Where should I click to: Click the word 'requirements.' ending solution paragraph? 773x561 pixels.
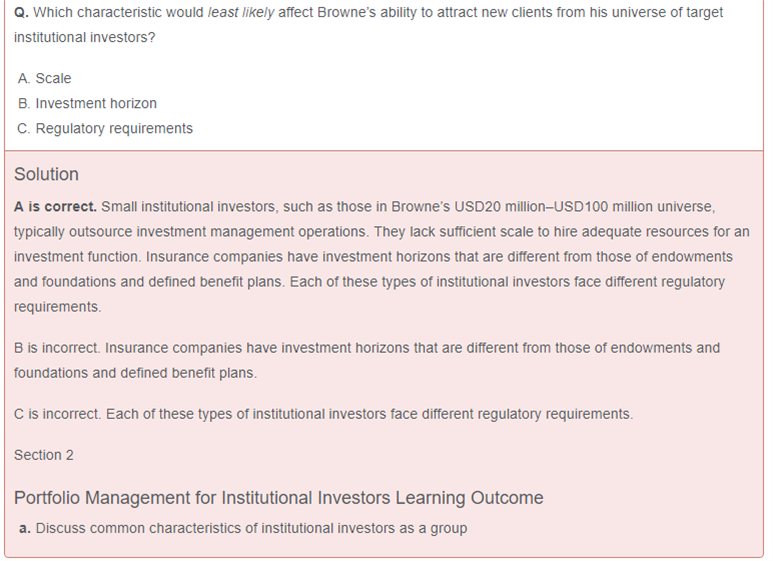tap(57, 307)
